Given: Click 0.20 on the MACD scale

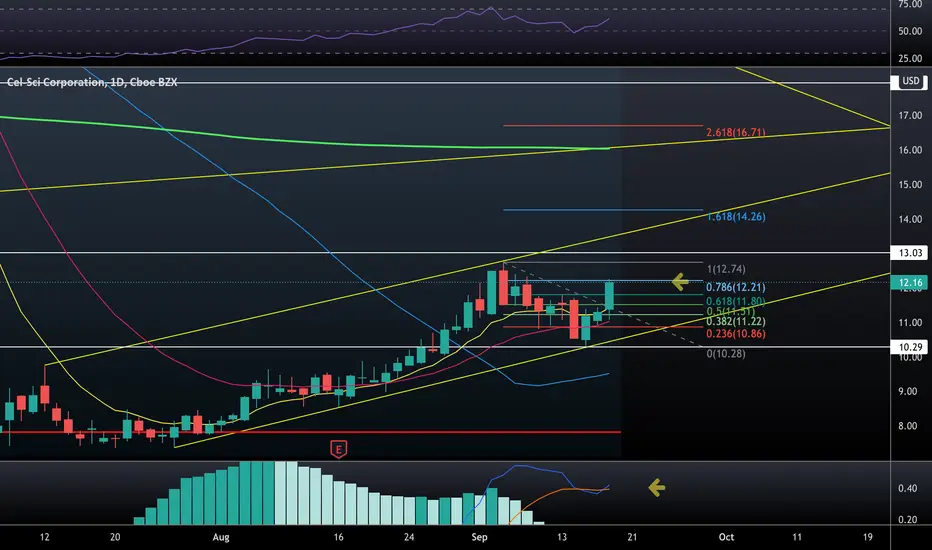Looking at the screenshot, I should tap(908, 519).
